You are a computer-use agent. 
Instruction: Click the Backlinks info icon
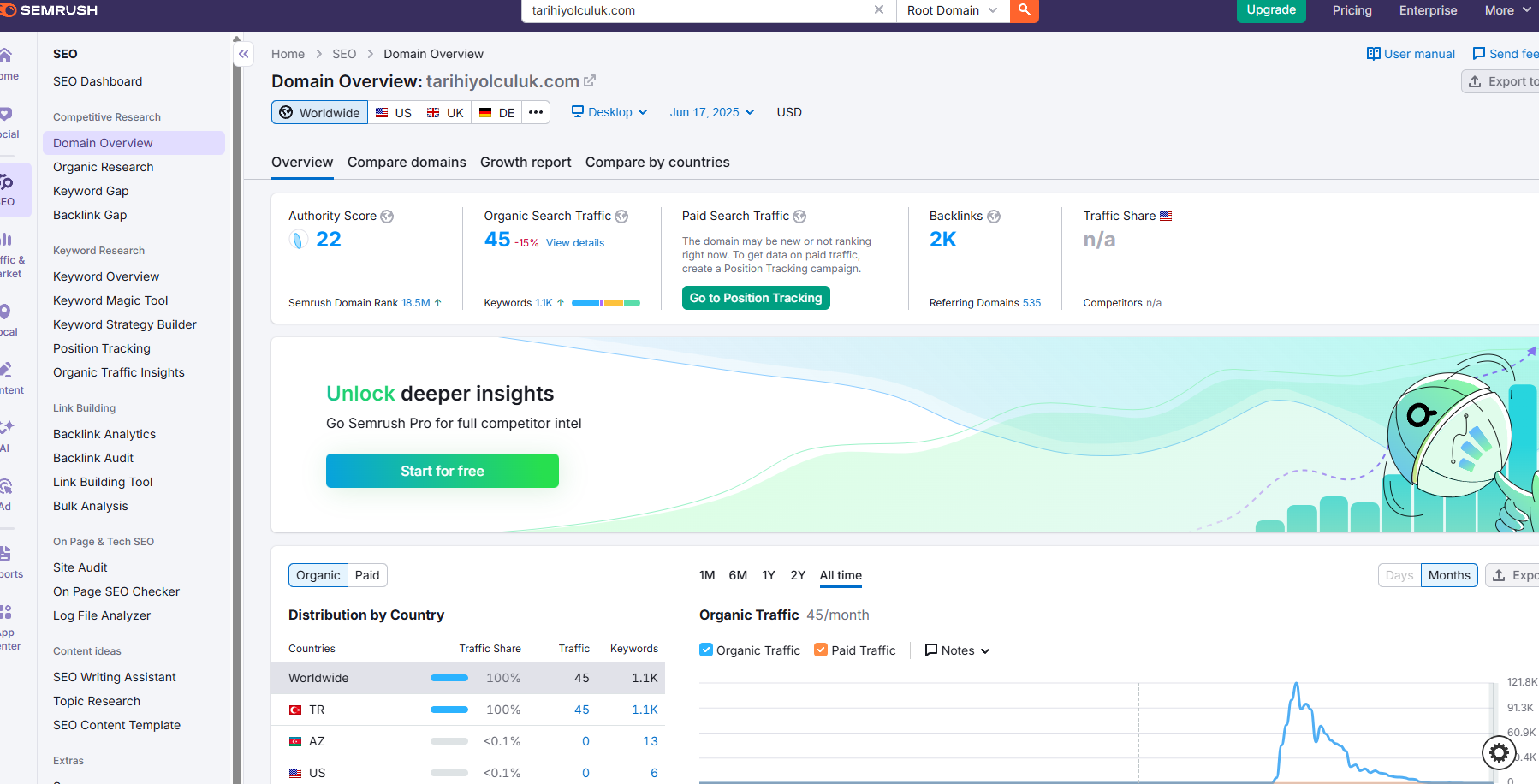click(994, 217)
